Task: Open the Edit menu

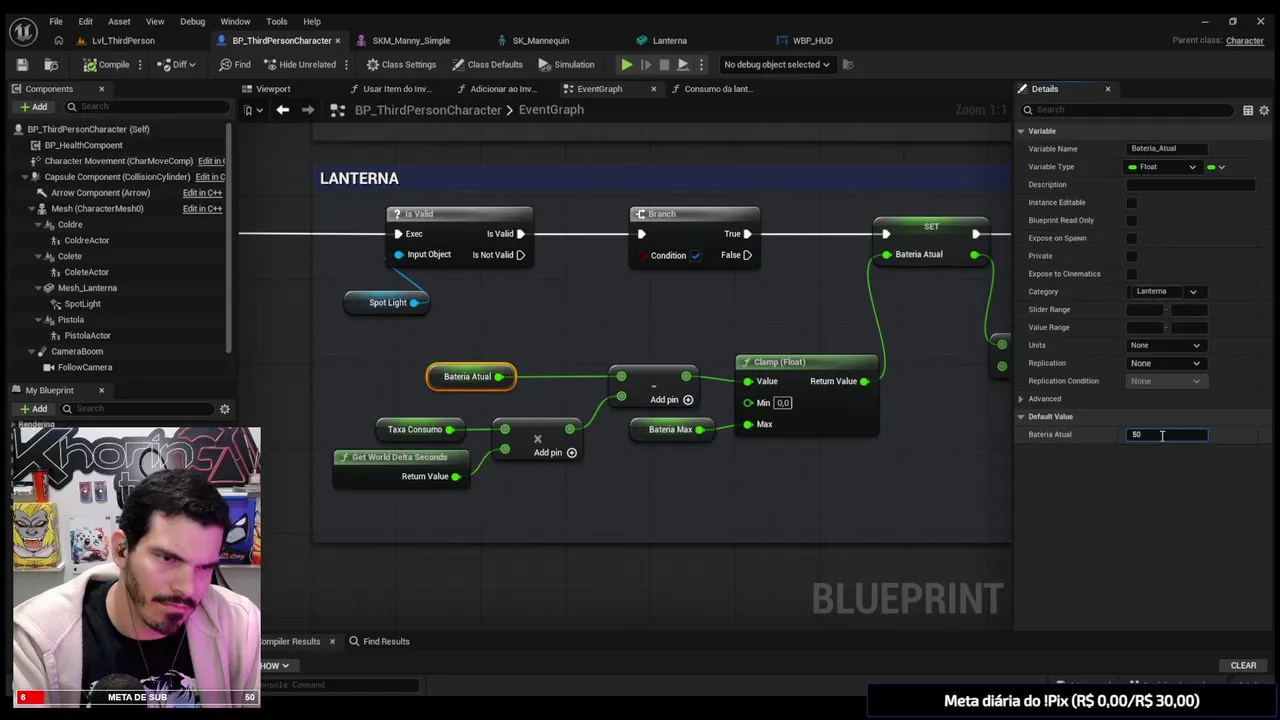Action: [86, 21]
